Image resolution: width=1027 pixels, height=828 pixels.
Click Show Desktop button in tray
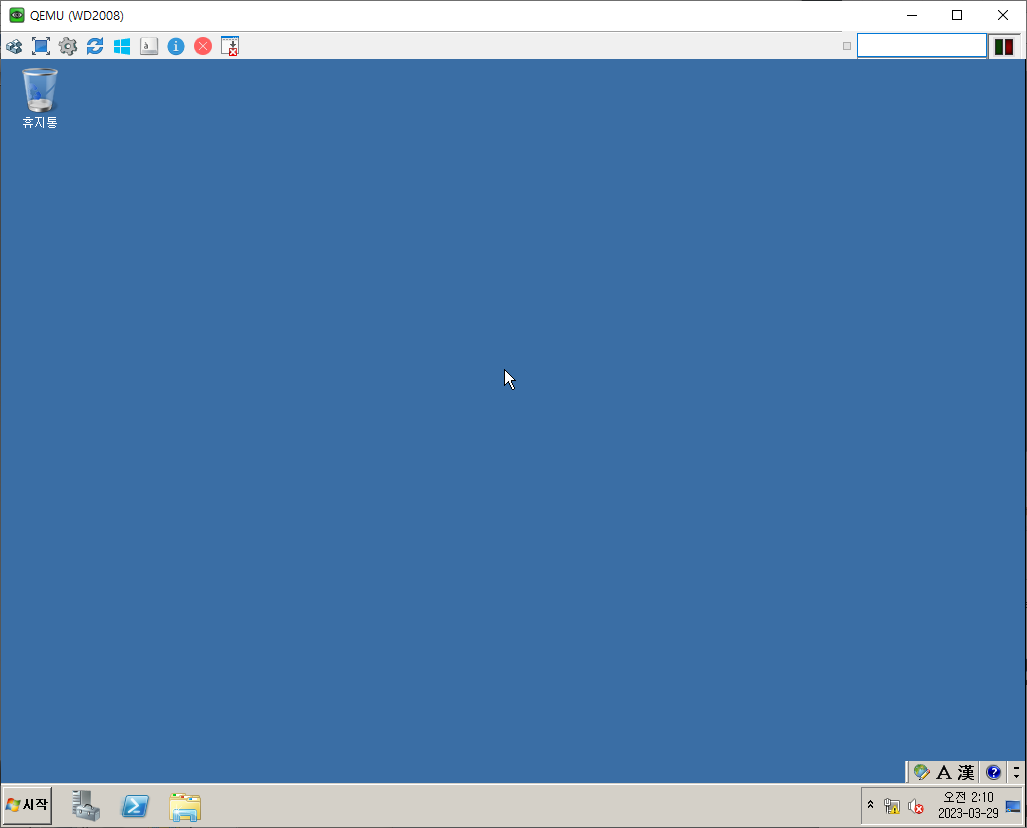pos(1013,806)
